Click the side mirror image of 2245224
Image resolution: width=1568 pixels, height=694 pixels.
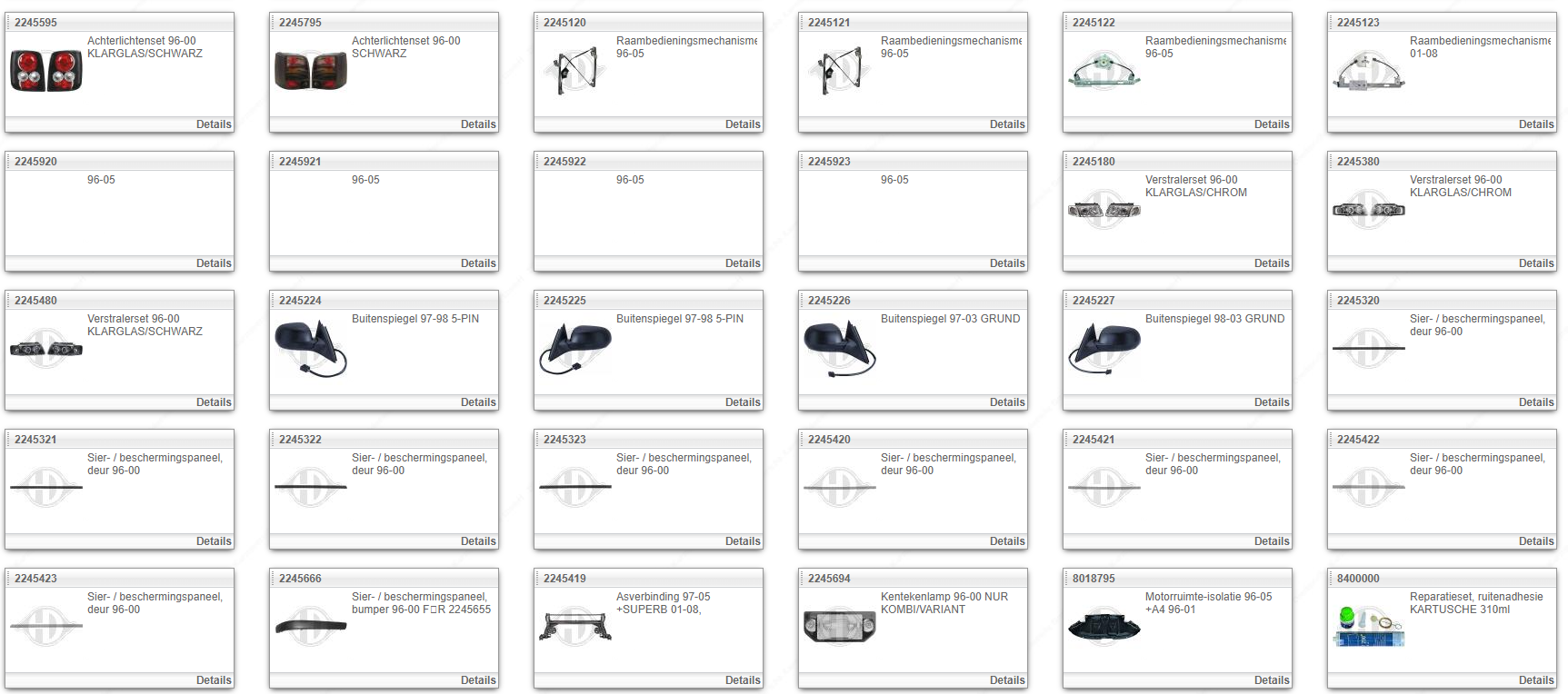click(311, 349)
